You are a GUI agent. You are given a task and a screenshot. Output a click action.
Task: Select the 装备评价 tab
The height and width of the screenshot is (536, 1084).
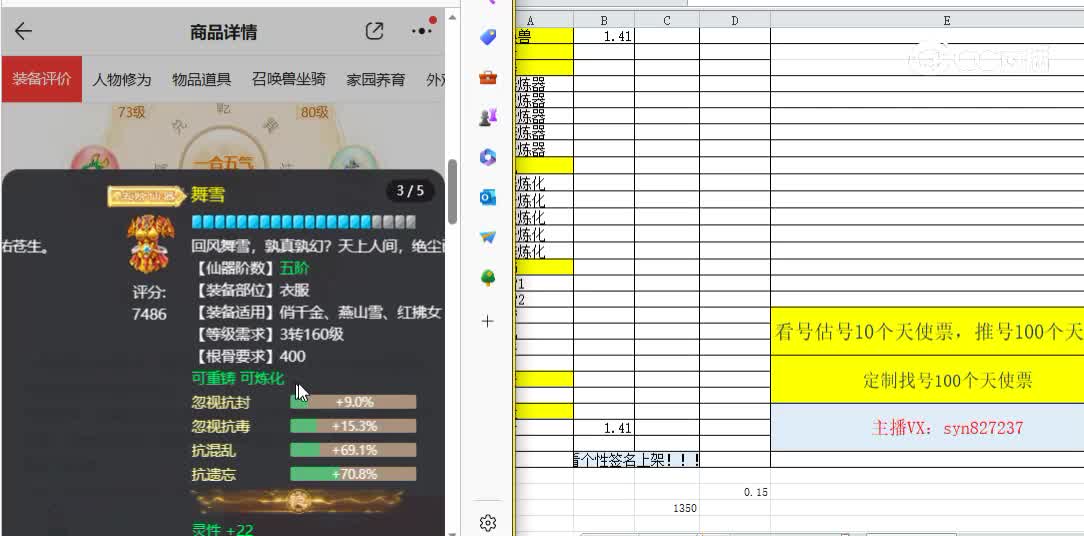click(41, 79)
